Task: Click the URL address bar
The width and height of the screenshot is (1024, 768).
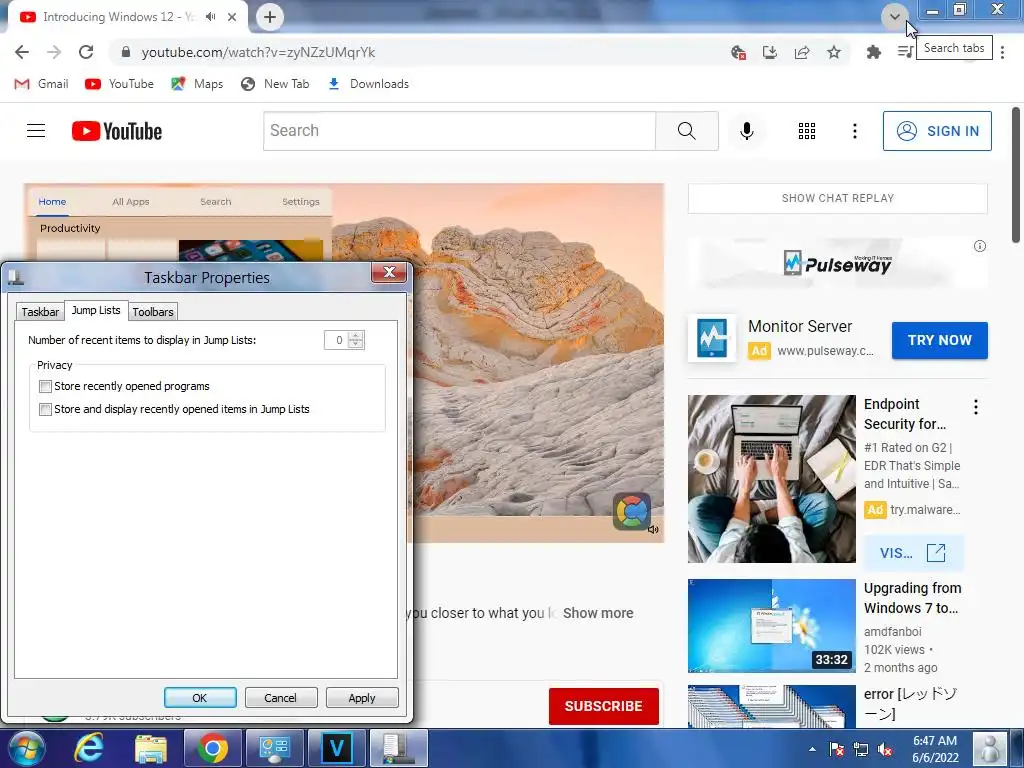Action: pos(418,52)
